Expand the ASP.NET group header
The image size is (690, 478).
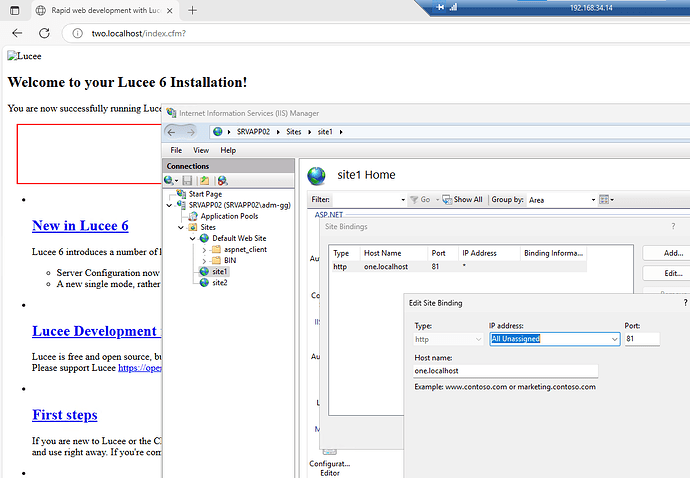[328, 214]
